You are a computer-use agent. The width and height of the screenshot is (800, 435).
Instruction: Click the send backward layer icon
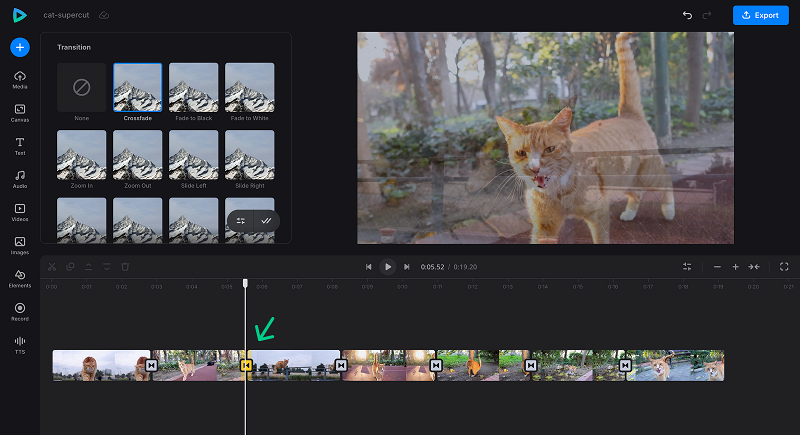pyautogui.click(x=107, y=267)
